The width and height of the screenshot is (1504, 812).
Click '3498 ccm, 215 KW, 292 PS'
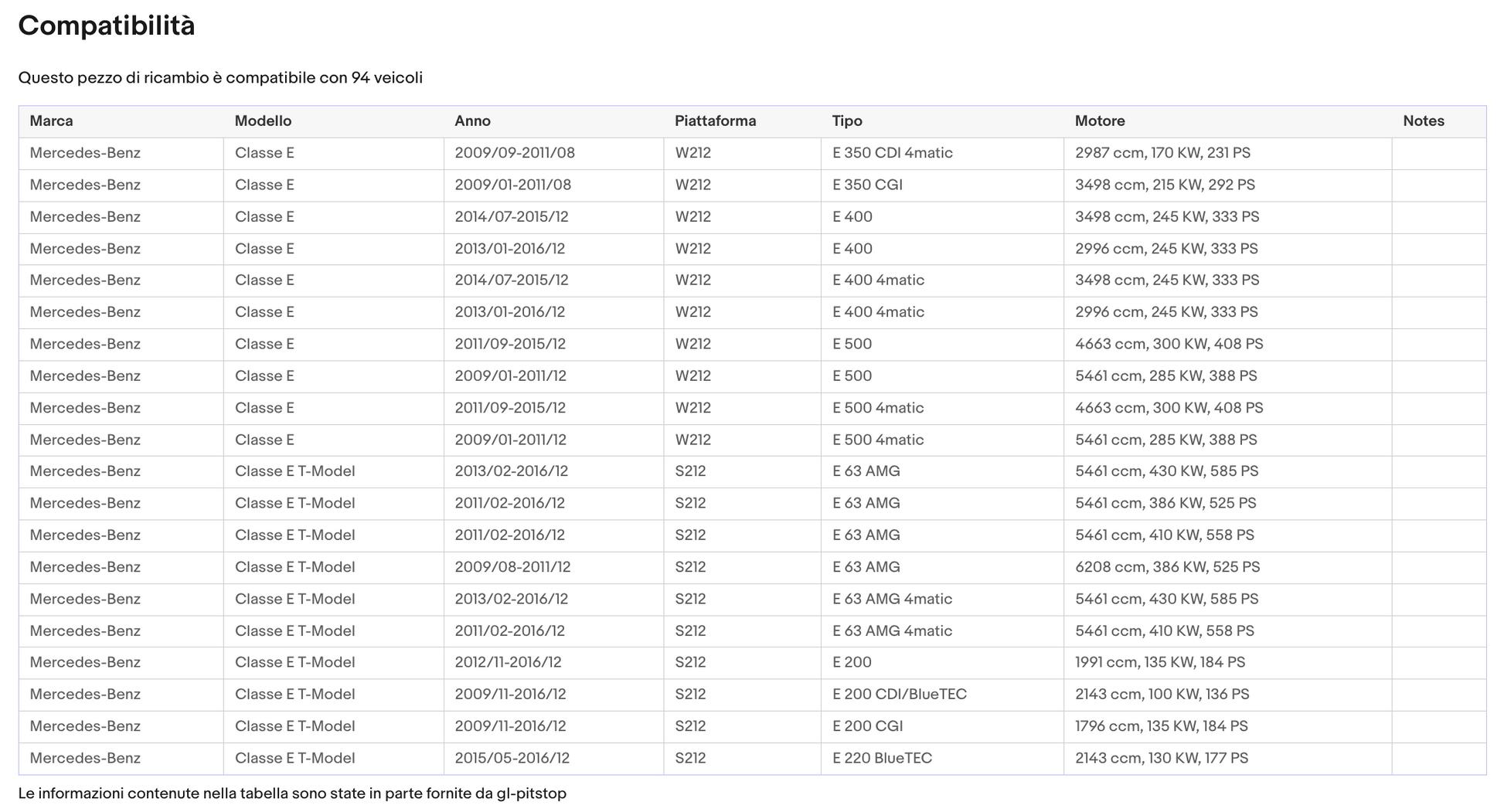1165,185
